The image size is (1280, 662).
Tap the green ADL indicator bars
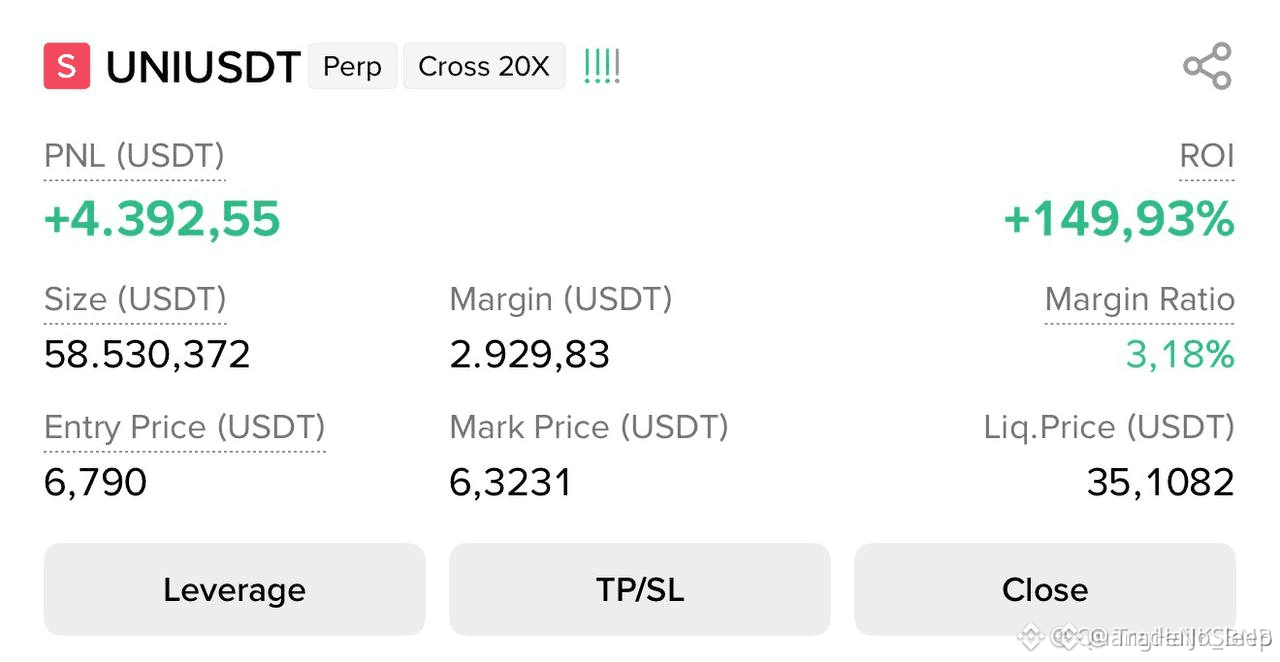pos(602,66)
